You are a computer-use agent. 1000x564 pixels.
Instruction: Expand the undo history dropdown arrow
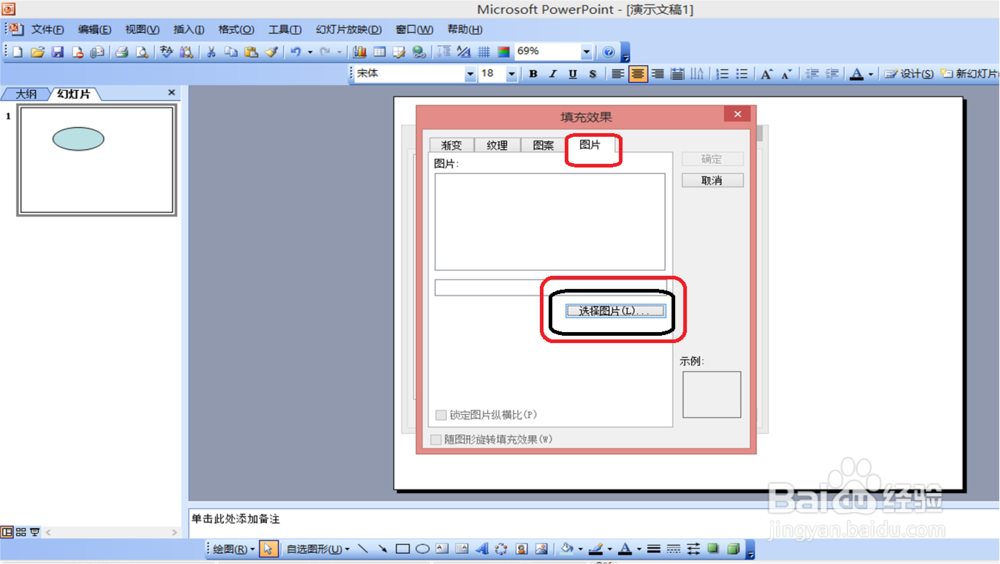pyautogui.click(x=310, y=52)
